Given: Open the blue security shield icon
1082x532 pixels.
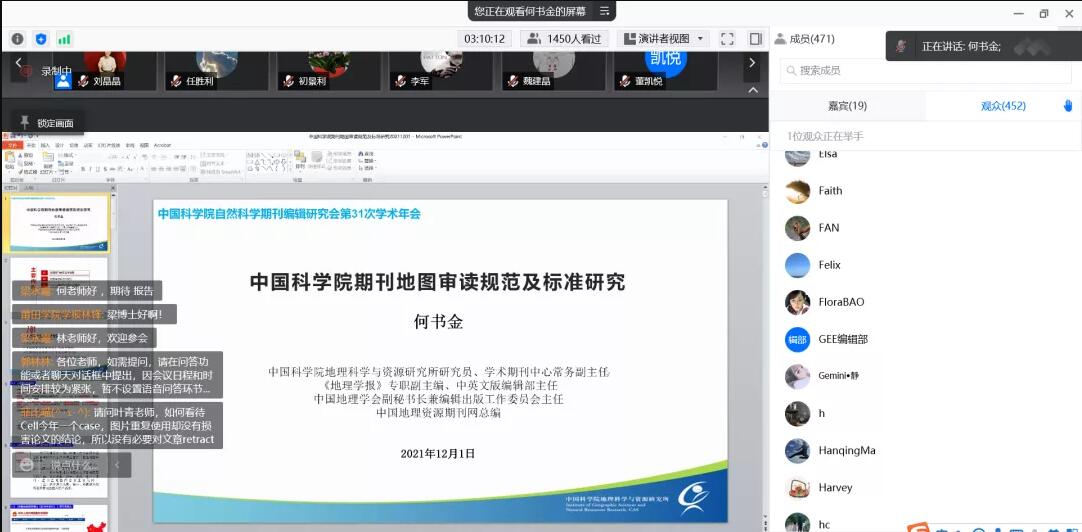Looking at the screenshot, I should 41,39.
